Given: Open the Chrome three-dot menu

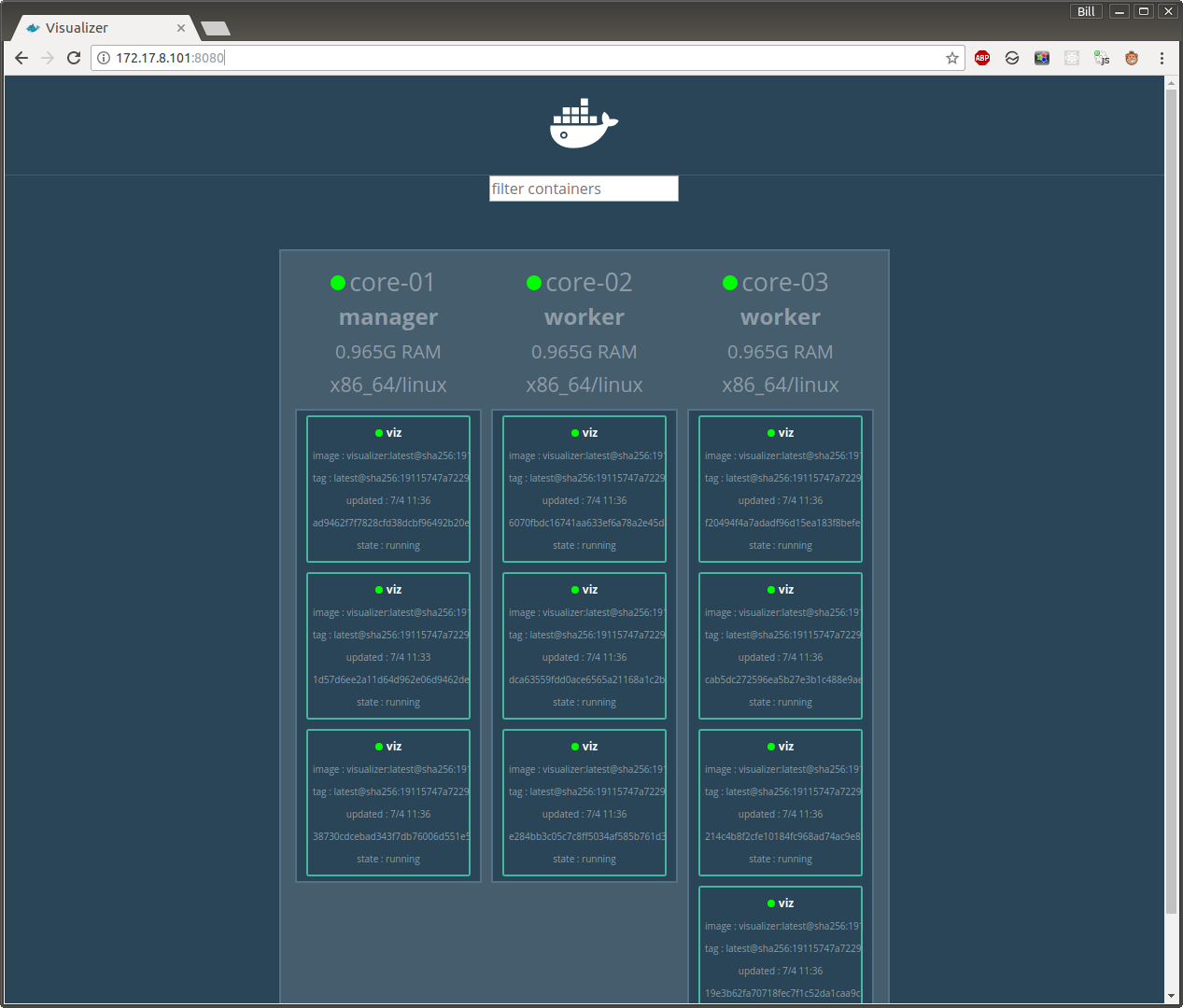Looking at the screenshot, I should pos(1162,57).
